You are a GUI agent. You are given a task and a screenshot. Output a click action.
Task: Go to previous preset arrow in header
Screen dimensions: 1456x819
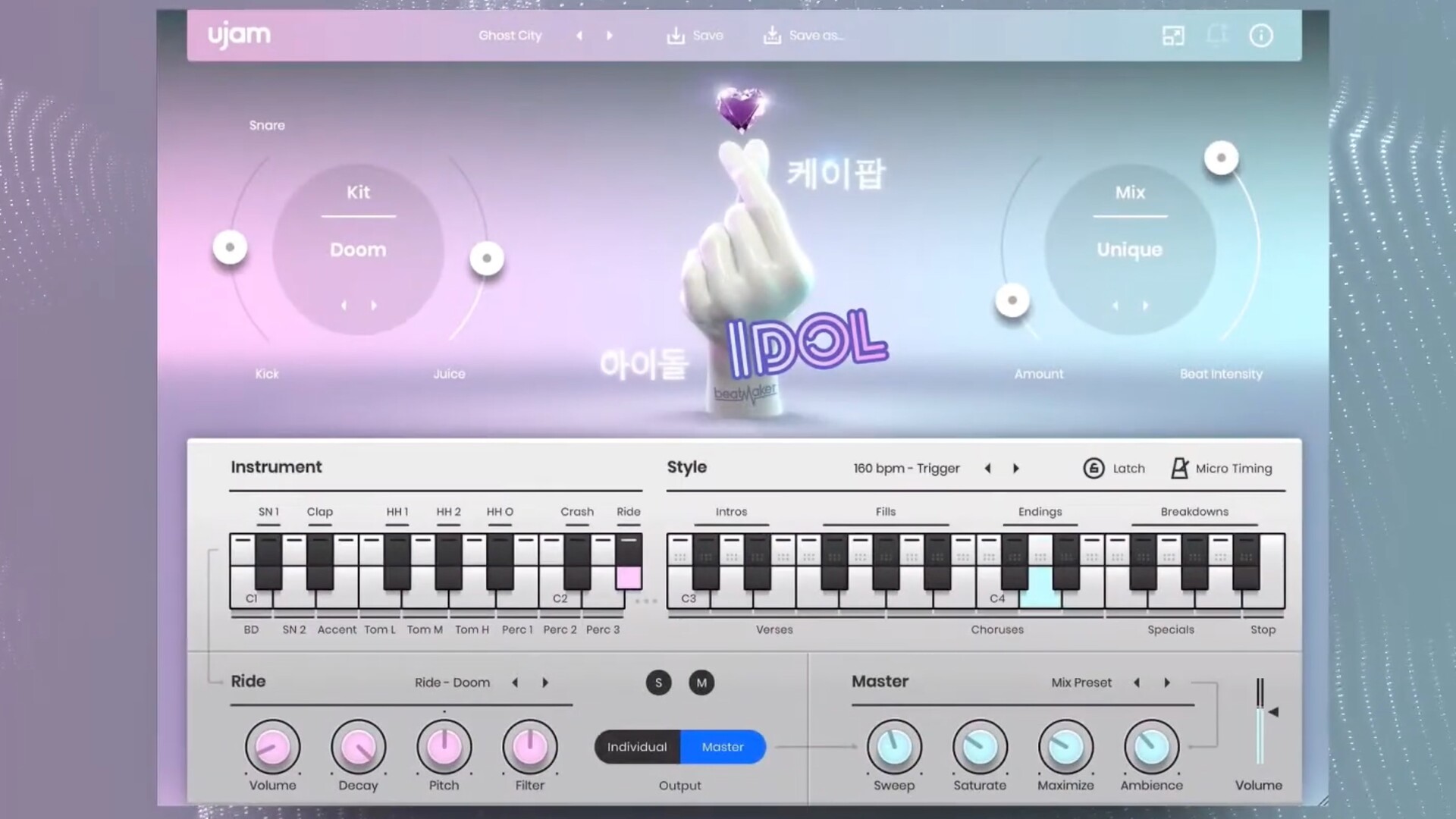coord(579,36)
